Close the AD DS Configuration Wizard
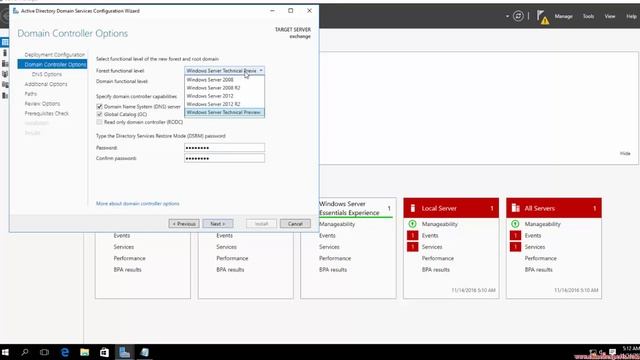 coord(309,11)
